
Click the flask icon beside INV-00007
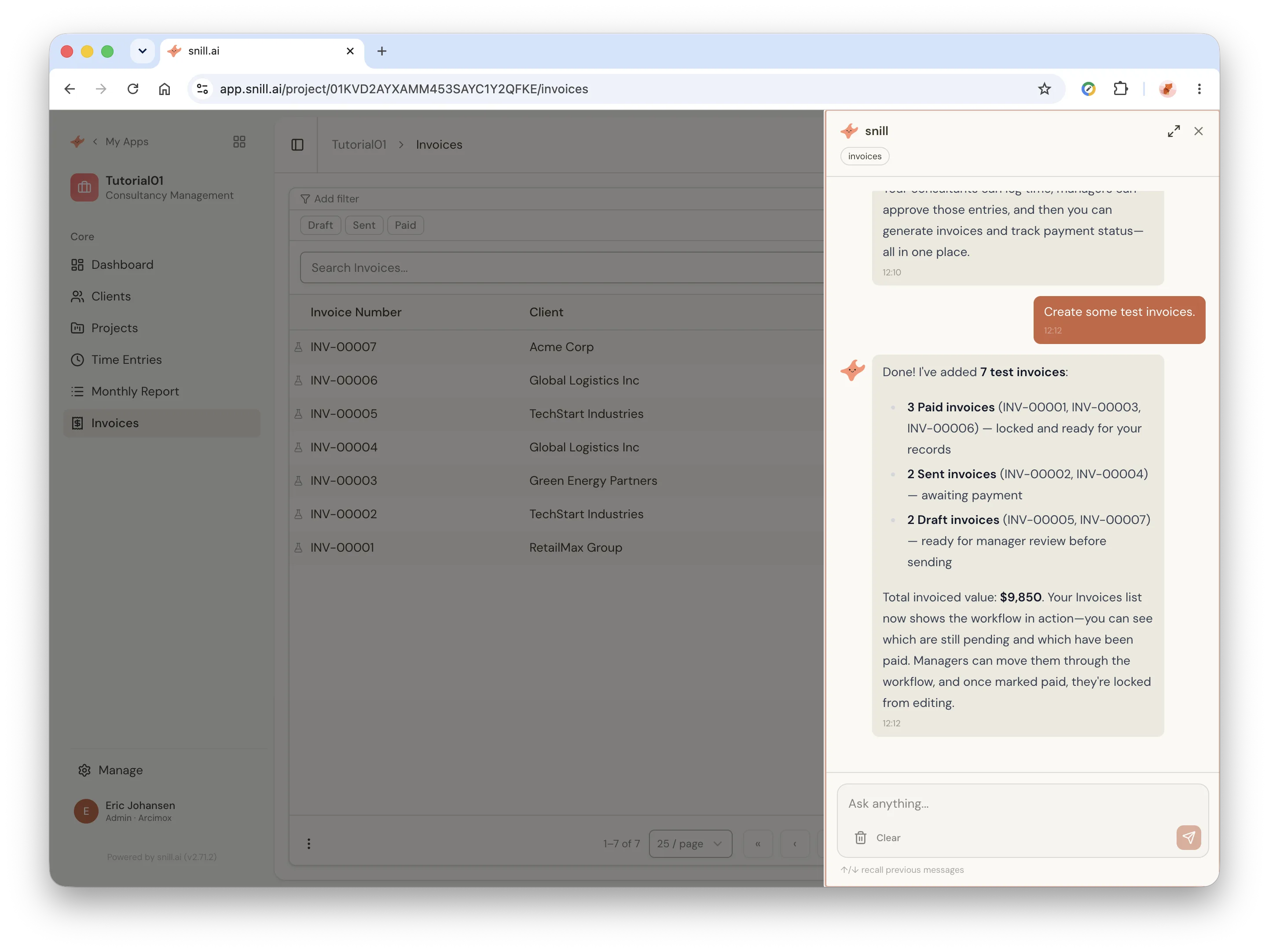coord(298,347)
